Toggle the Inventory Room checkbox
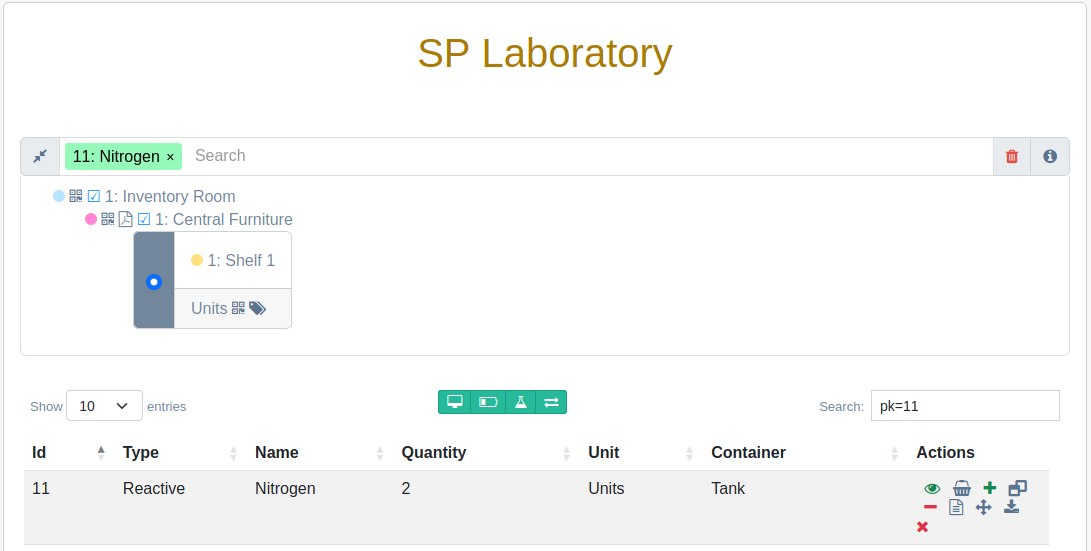The image size is (1091, 551). 94,197
